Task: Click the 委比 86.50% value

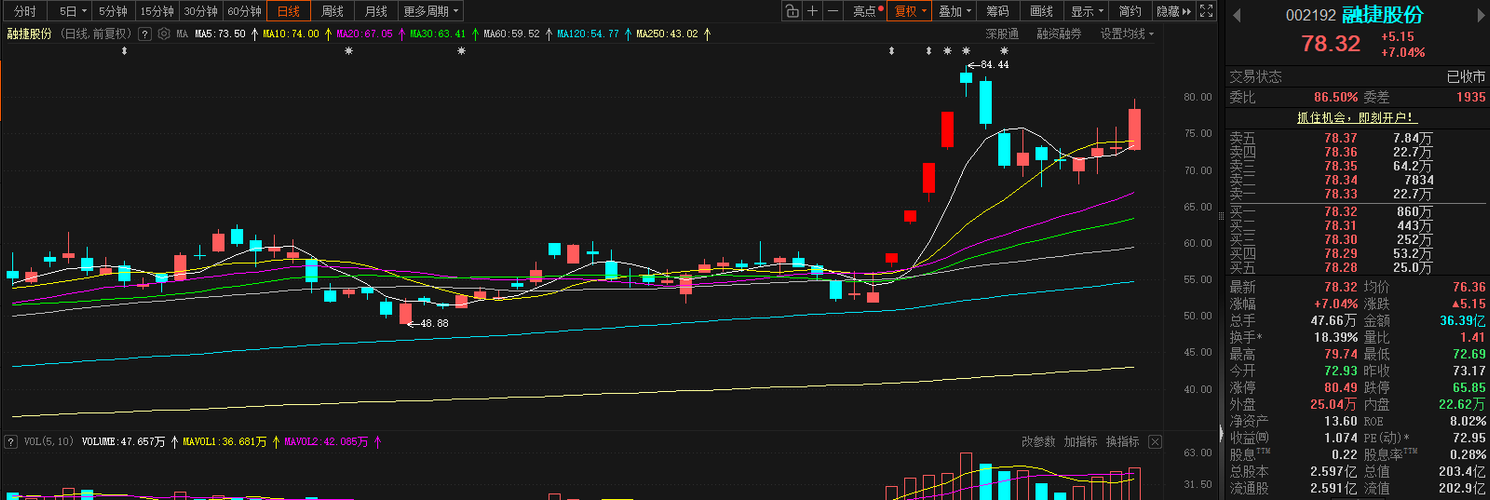Action: pos(1335,97)
